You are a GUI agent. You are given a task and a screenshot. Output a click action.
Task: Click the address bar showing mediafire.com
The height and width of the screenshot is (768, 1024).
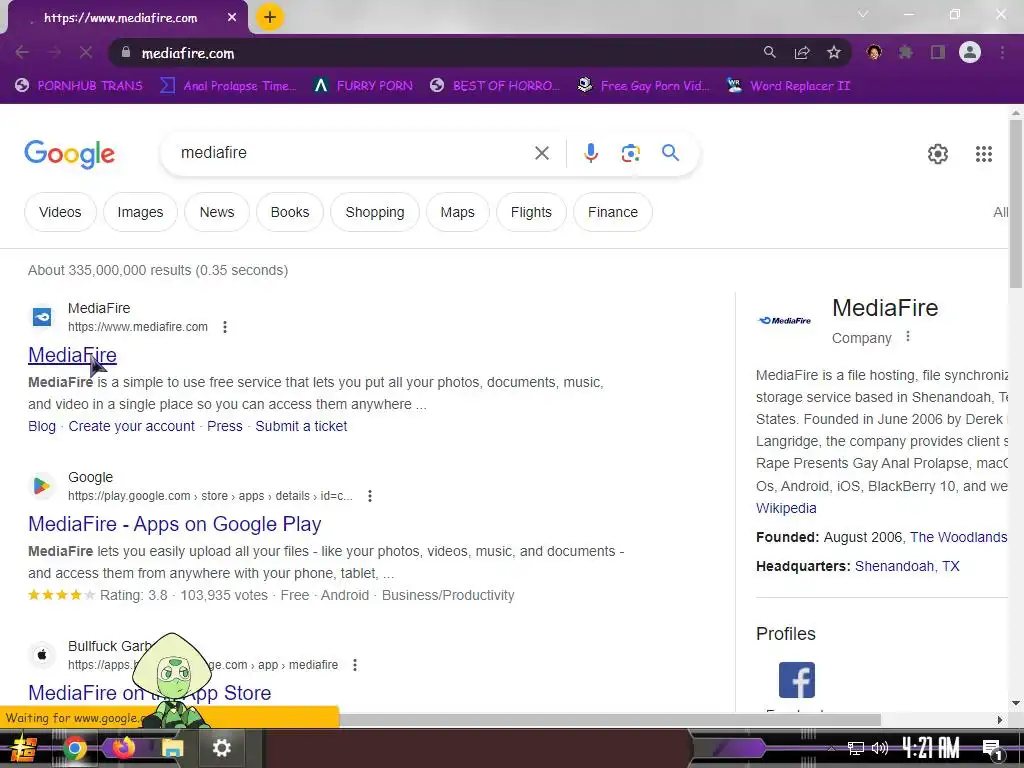click(x=431, y=53)
